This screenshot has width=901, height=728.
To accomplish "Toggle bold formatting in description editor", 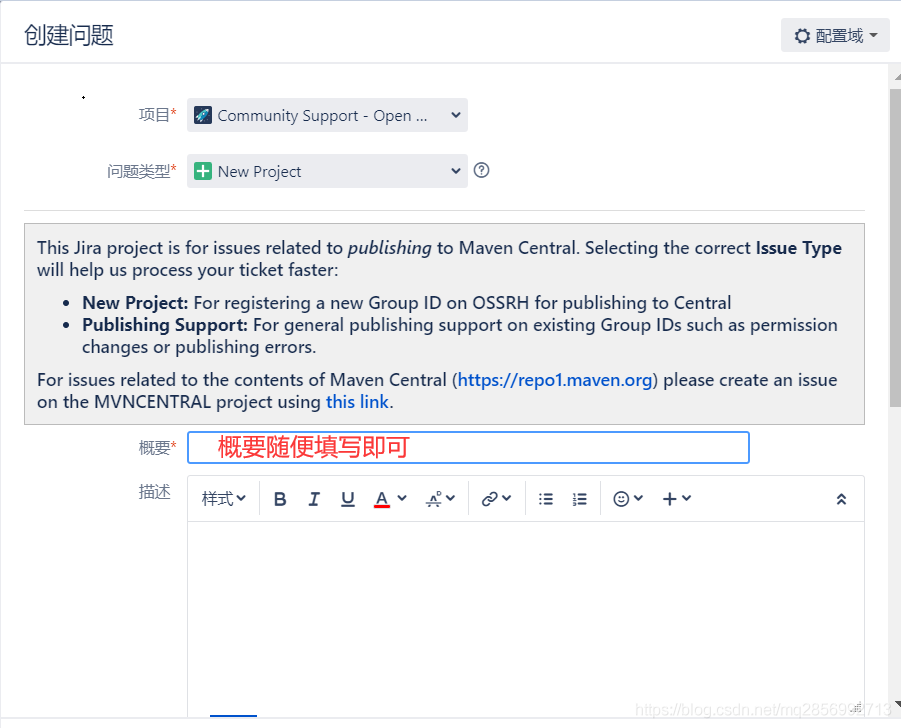I will click(x=280, y=499).
